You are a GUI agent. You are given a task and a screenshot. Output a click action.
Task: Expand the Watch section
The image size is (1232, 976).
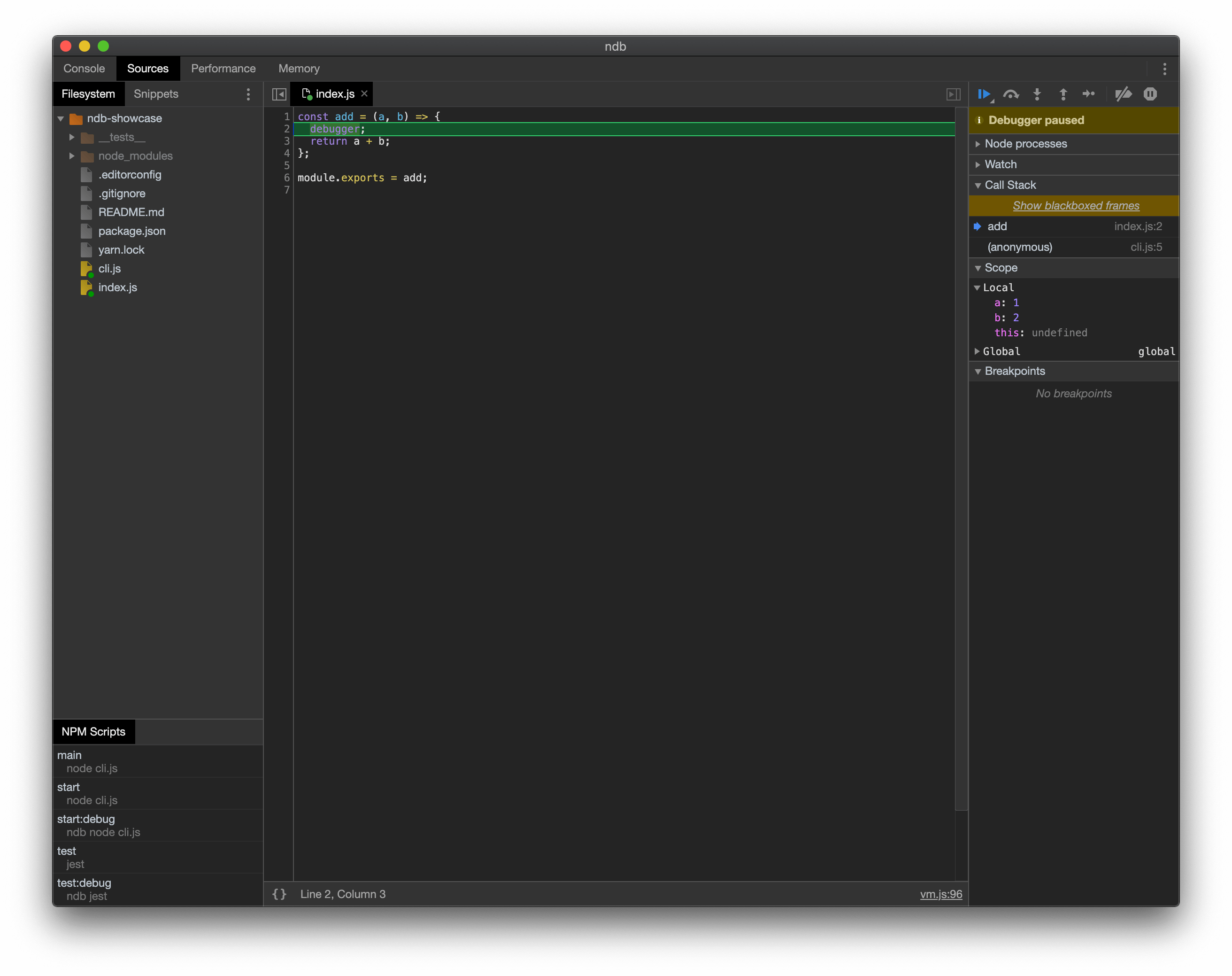(1000, 164)
